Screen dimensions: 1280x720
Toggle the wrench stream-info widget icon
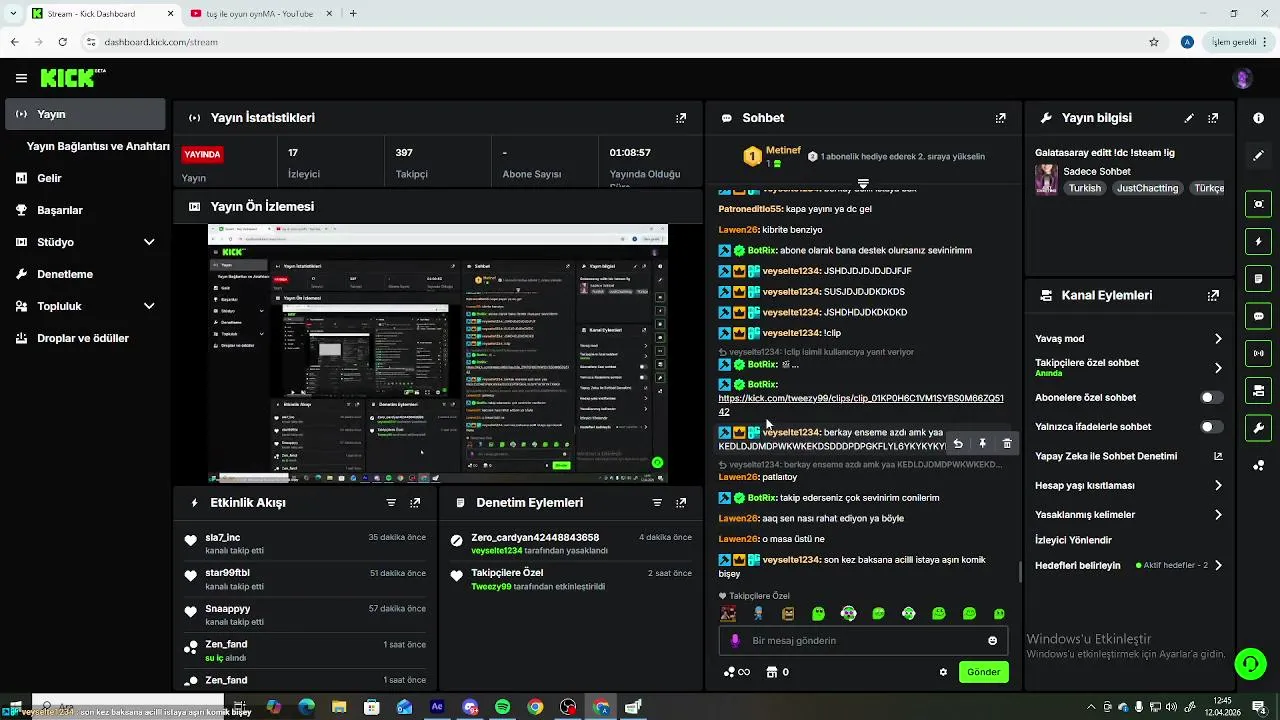point(1258,428)
